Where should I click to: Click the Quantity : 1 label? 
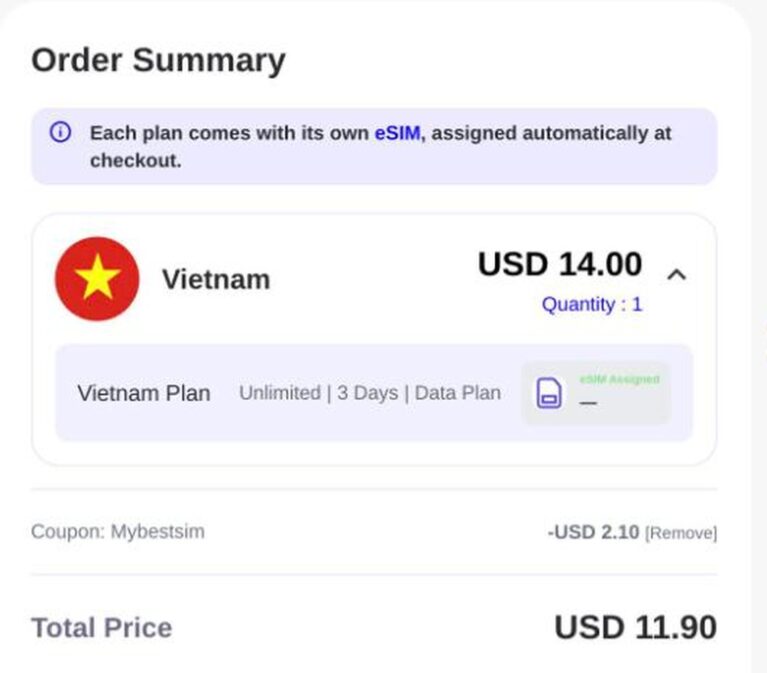pos(591,305)
